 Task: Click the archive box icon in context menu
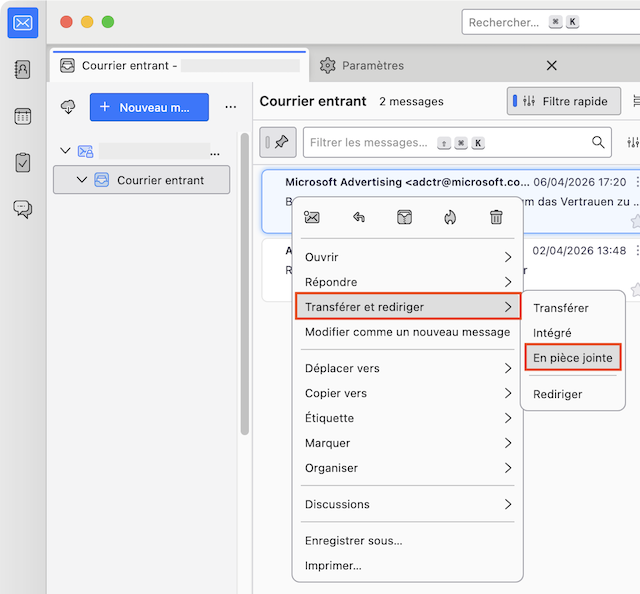(x=404, y=217)
